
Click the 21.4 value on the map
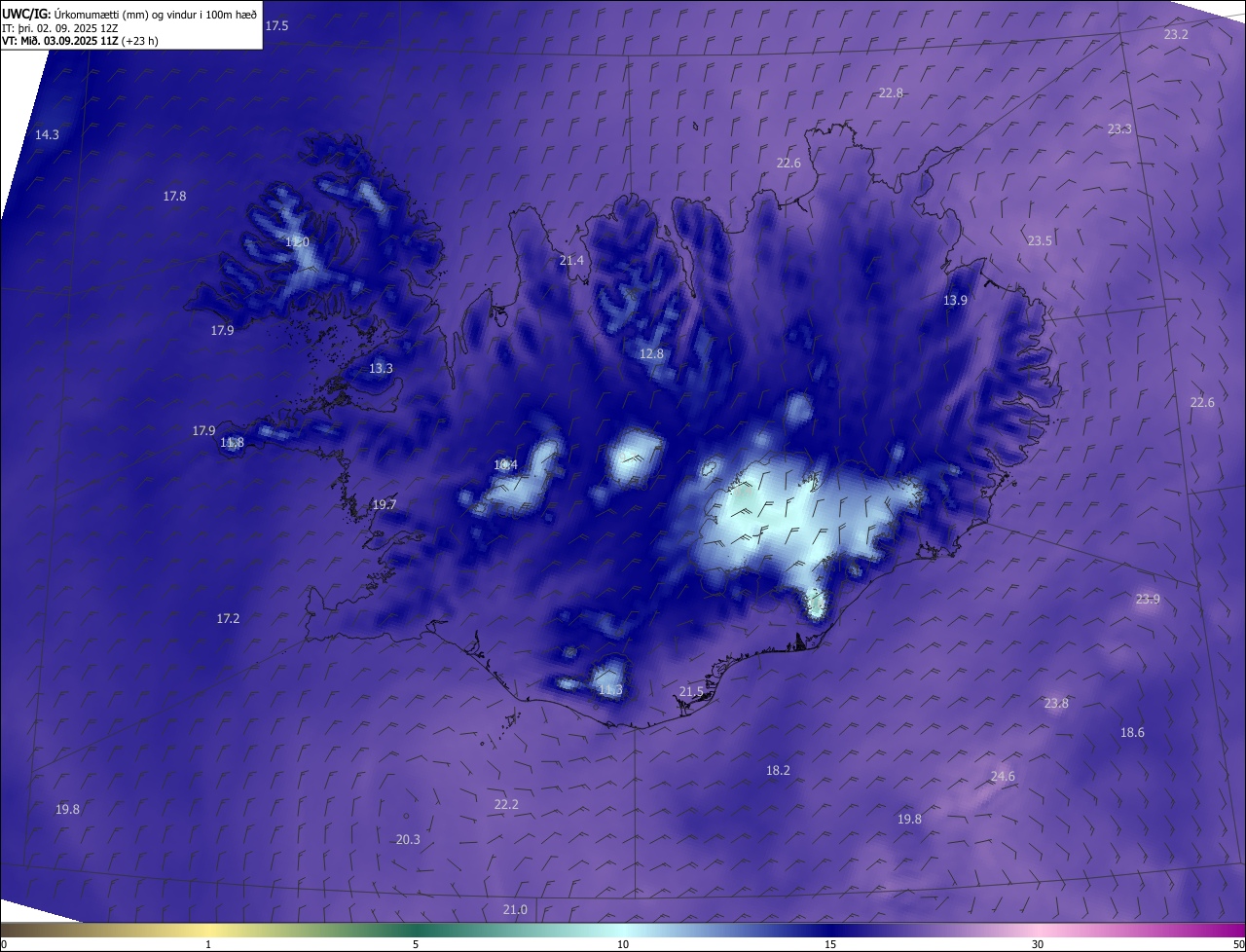coord(571,260)
